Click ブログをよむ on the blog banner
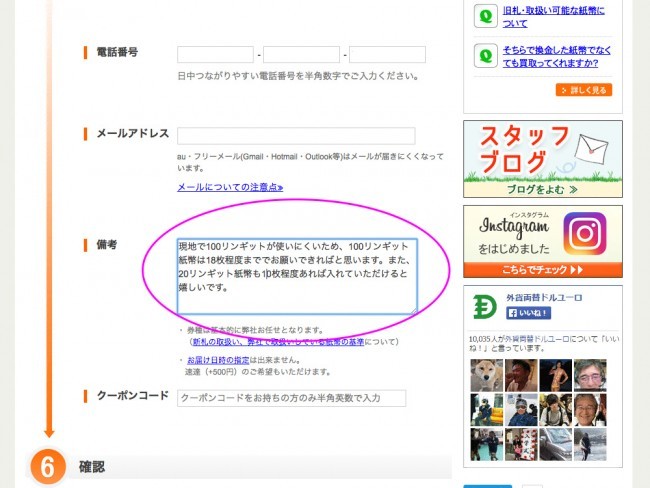 pos(542,189)
